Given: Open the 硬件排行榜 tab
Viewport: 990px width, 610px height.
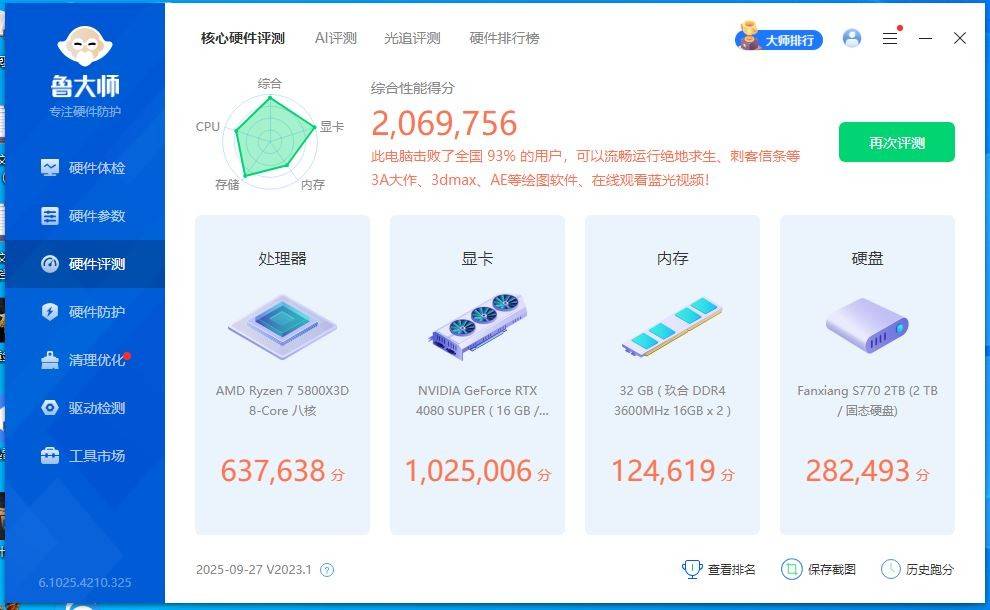Looking at the screenshot, I should coord(502,38).
